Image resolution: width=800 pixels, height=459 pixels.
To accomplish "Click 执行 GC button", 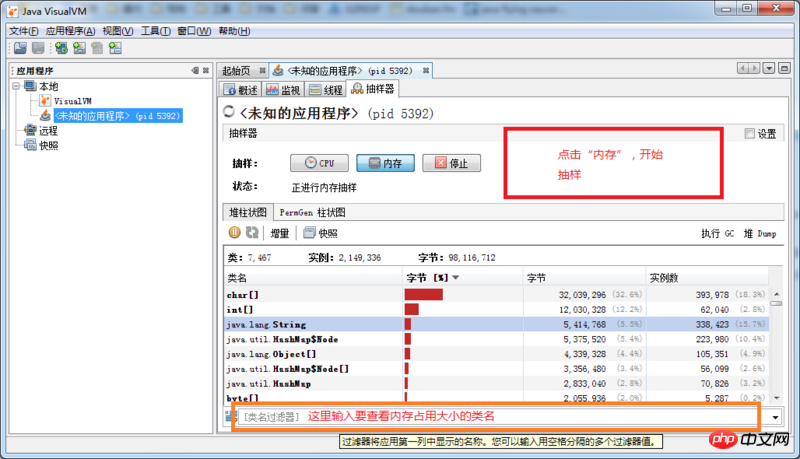I will pyautogui.click(x=717, y=233).
